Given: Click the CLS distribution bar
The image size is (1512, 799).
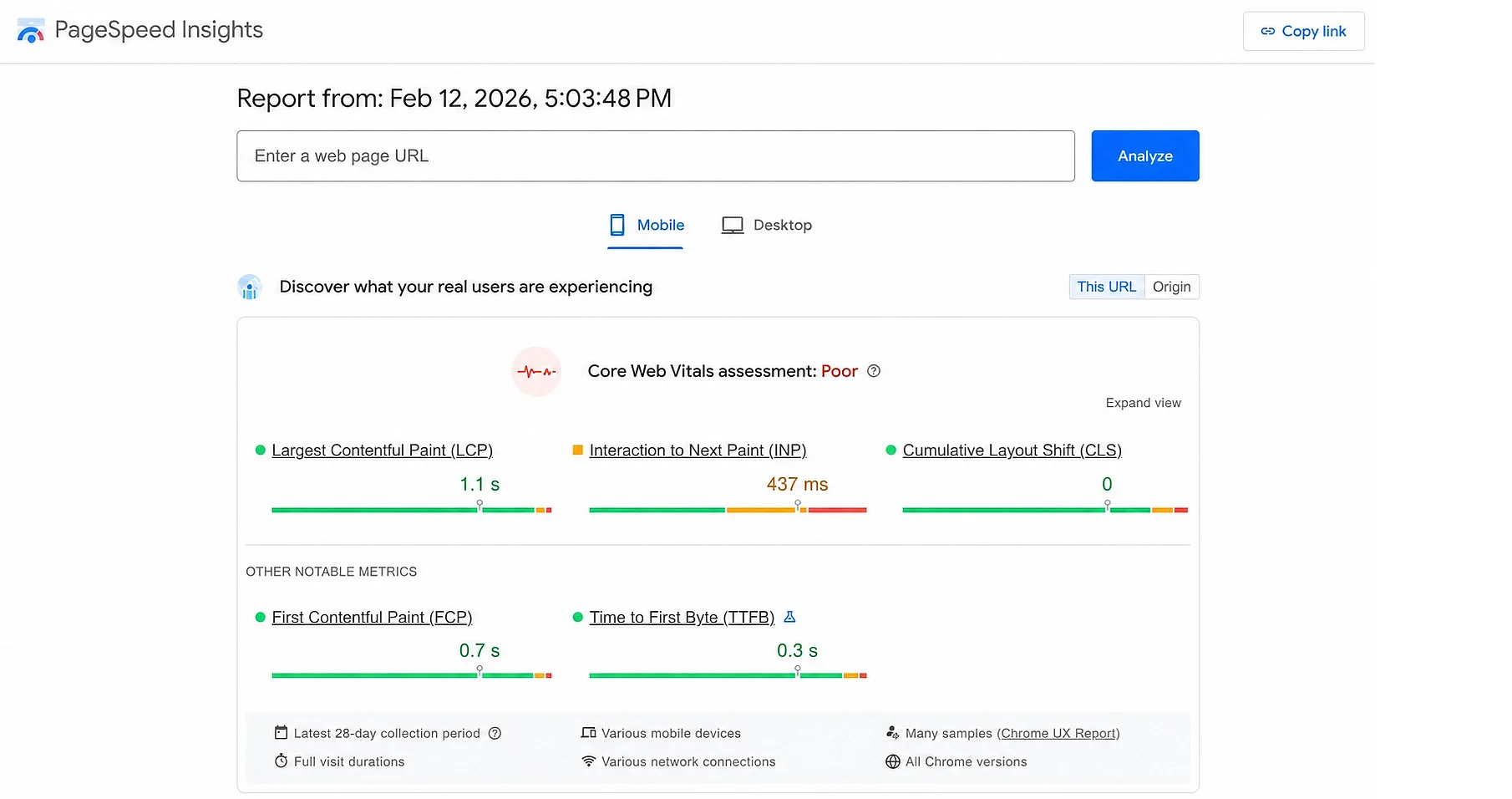Looking at the screenshot, I should click(x=1045, y=509).
